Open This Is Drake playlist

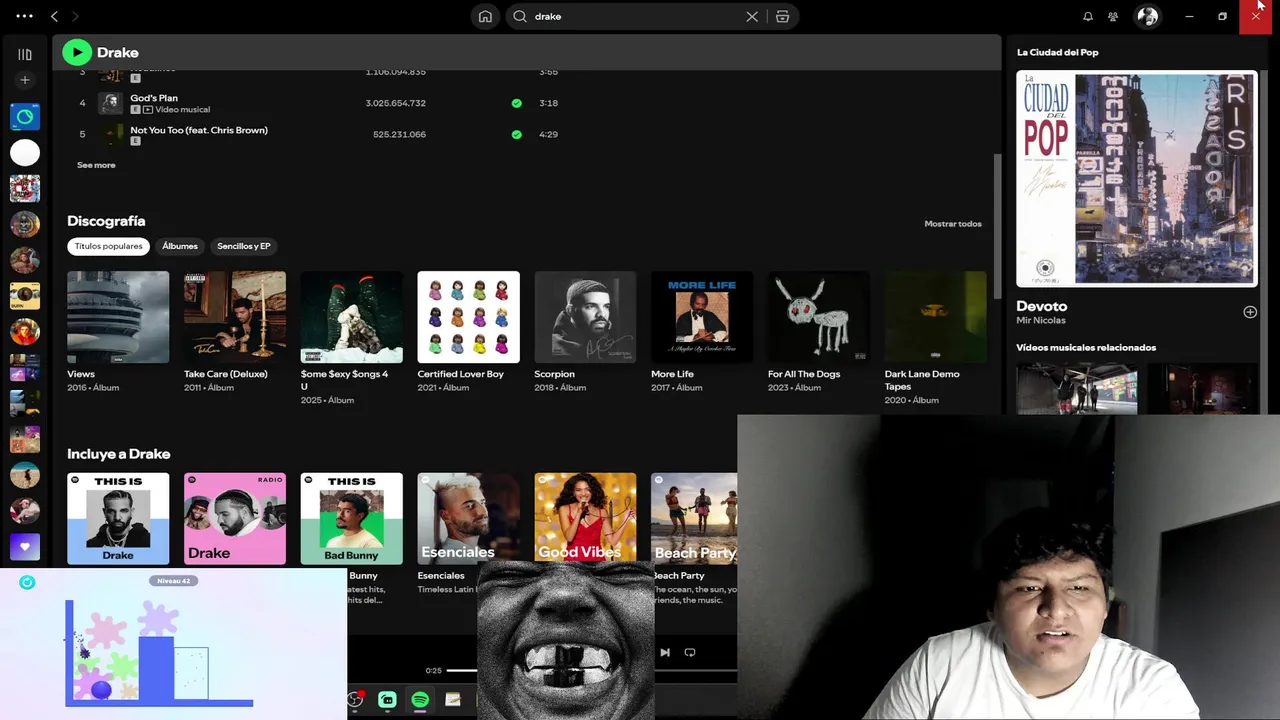tap(118, 519)
